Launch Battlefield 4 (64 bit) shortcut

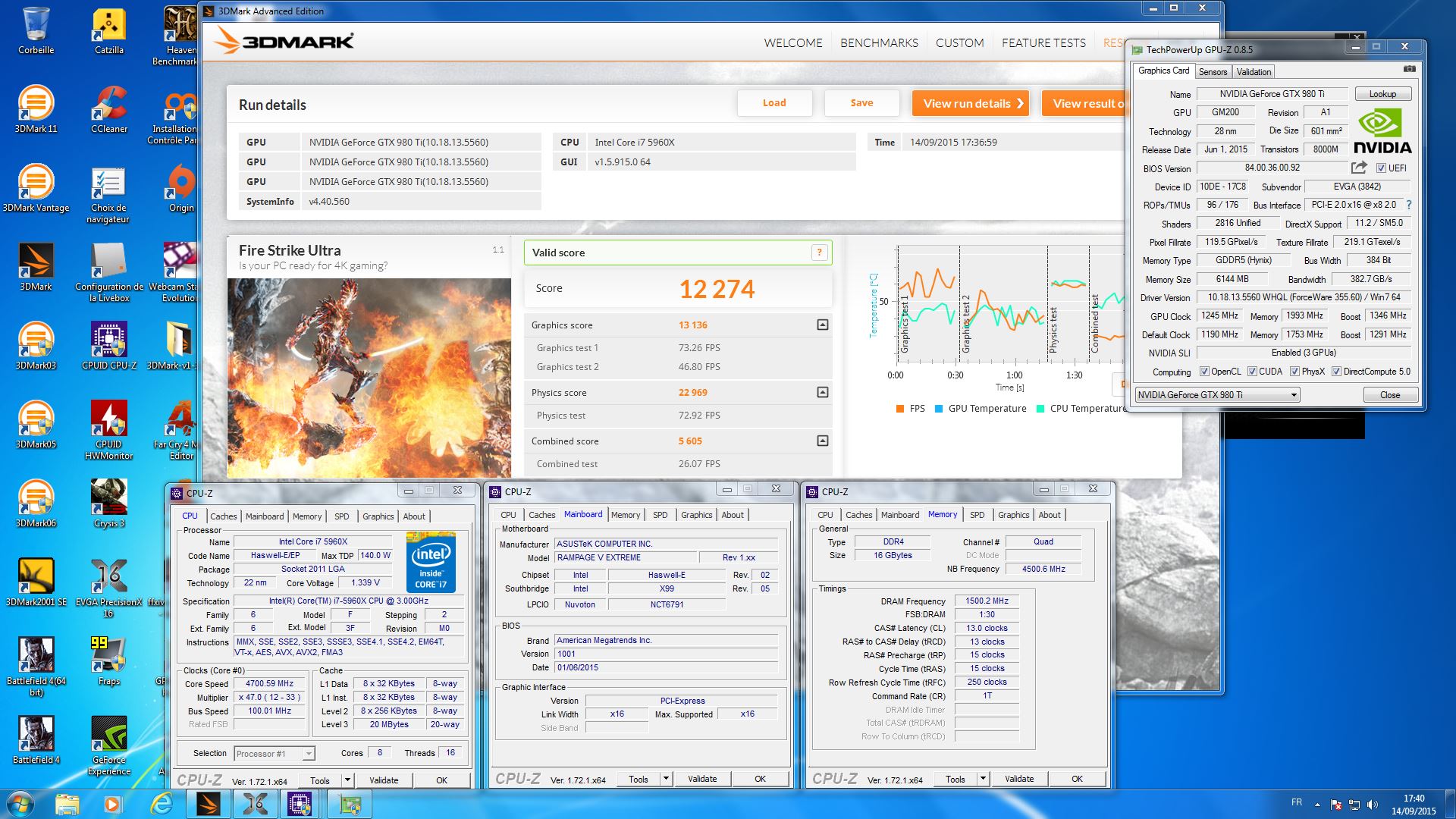(36, 667)
